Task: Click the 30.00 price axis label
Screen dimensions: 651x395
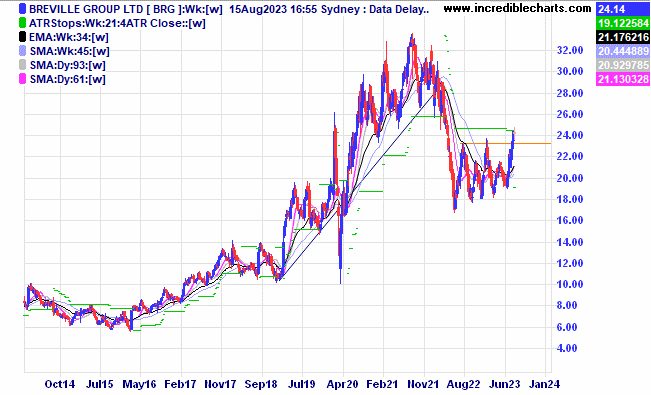Action: (570, 71)
